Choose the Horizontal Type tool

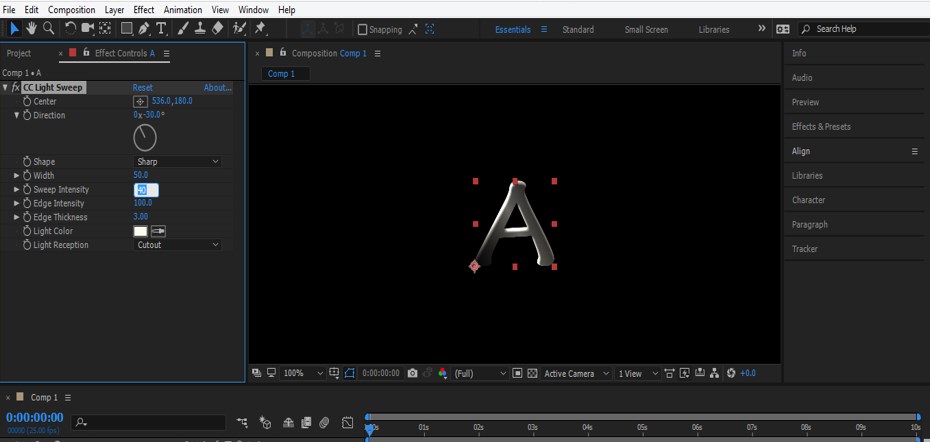click(x=161, y=28)
